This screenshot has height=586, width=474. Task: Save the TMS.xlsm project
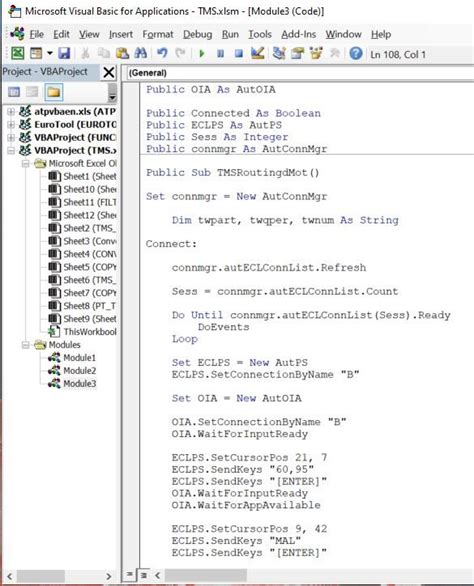pyautogui.click(x=64, y=53)
